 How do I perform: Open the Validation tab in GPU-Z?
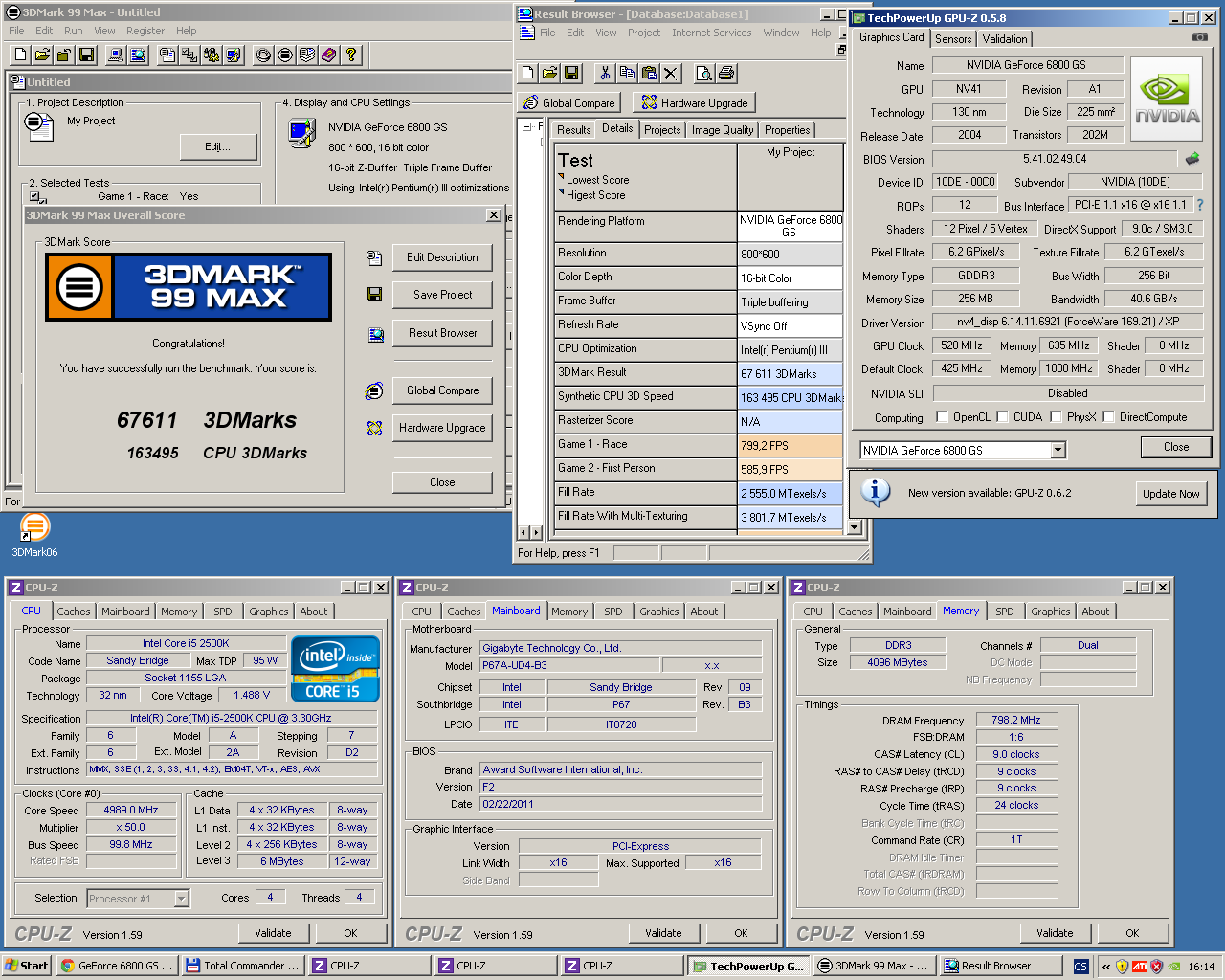[x=1005, y=39]
